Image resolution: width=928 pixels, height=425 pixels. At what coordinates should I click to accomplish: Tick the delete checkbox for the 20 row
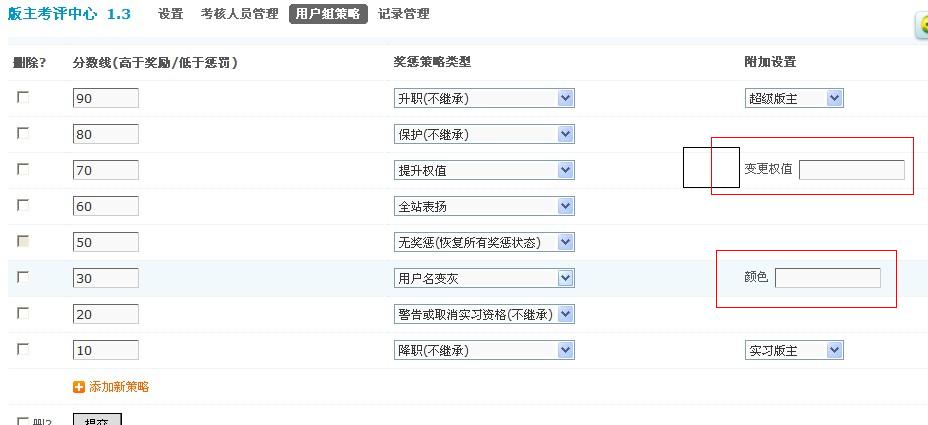click(23, 313)
